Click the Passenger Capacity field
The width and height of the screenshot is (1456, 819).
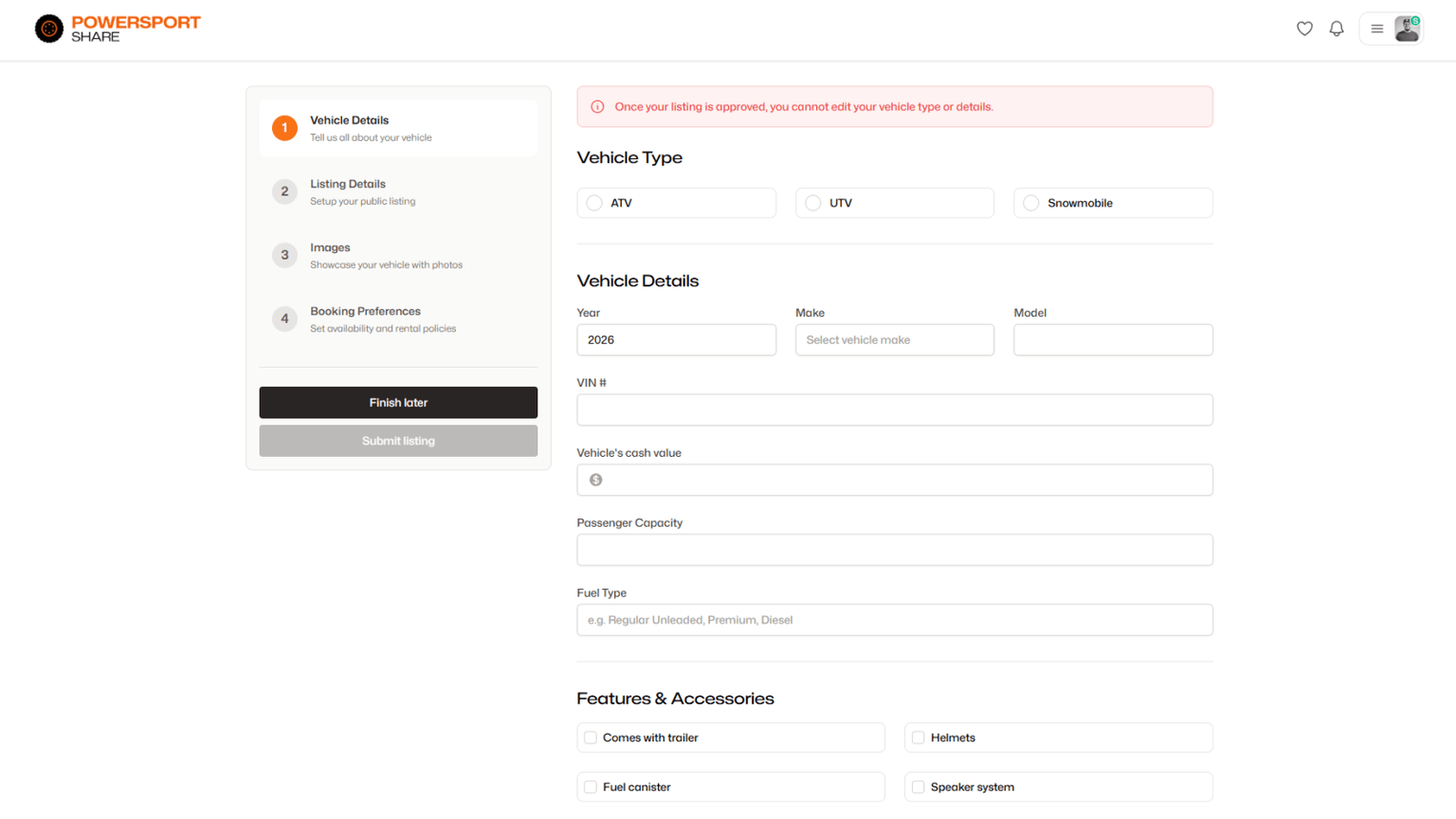894,550
